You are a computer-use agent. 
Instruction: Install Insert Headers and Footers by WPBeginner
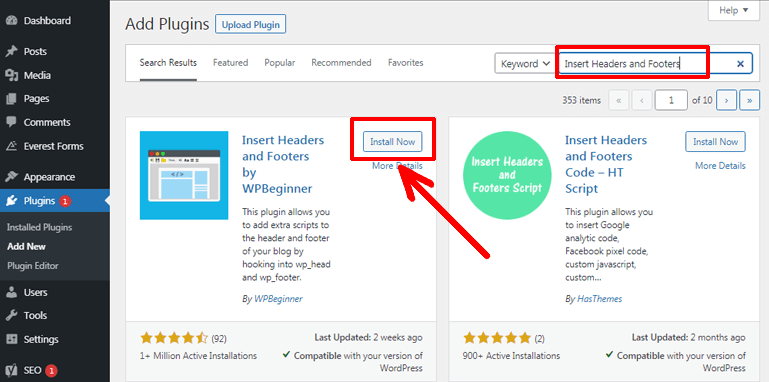[x=392, y=142]
